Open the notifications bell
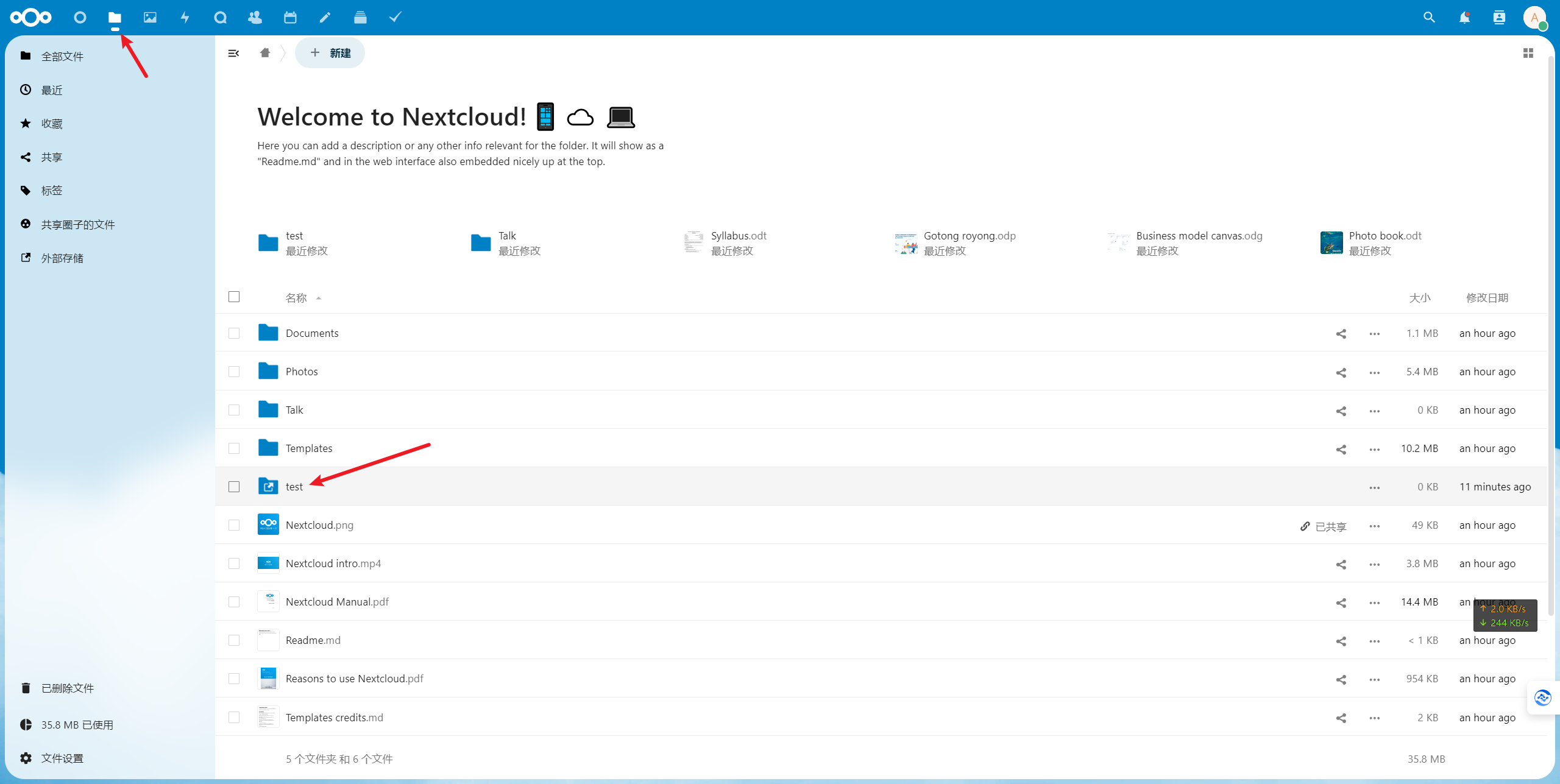Image resolution: width=1560 pixels, height=784 pixels. pyautogui.click(x=1464, y=17)
